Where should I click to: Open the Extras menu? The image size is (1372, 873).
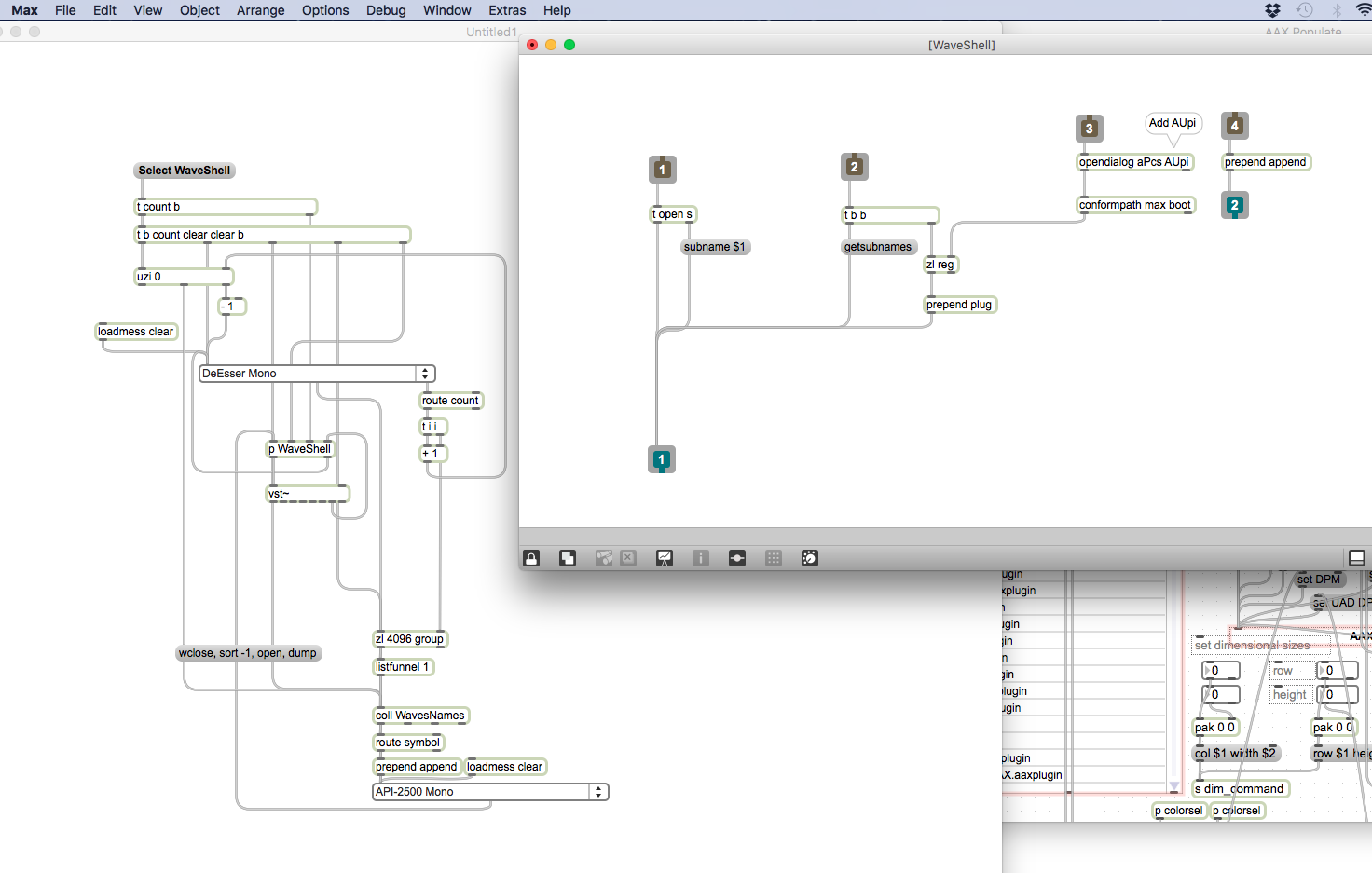[507, 10]
